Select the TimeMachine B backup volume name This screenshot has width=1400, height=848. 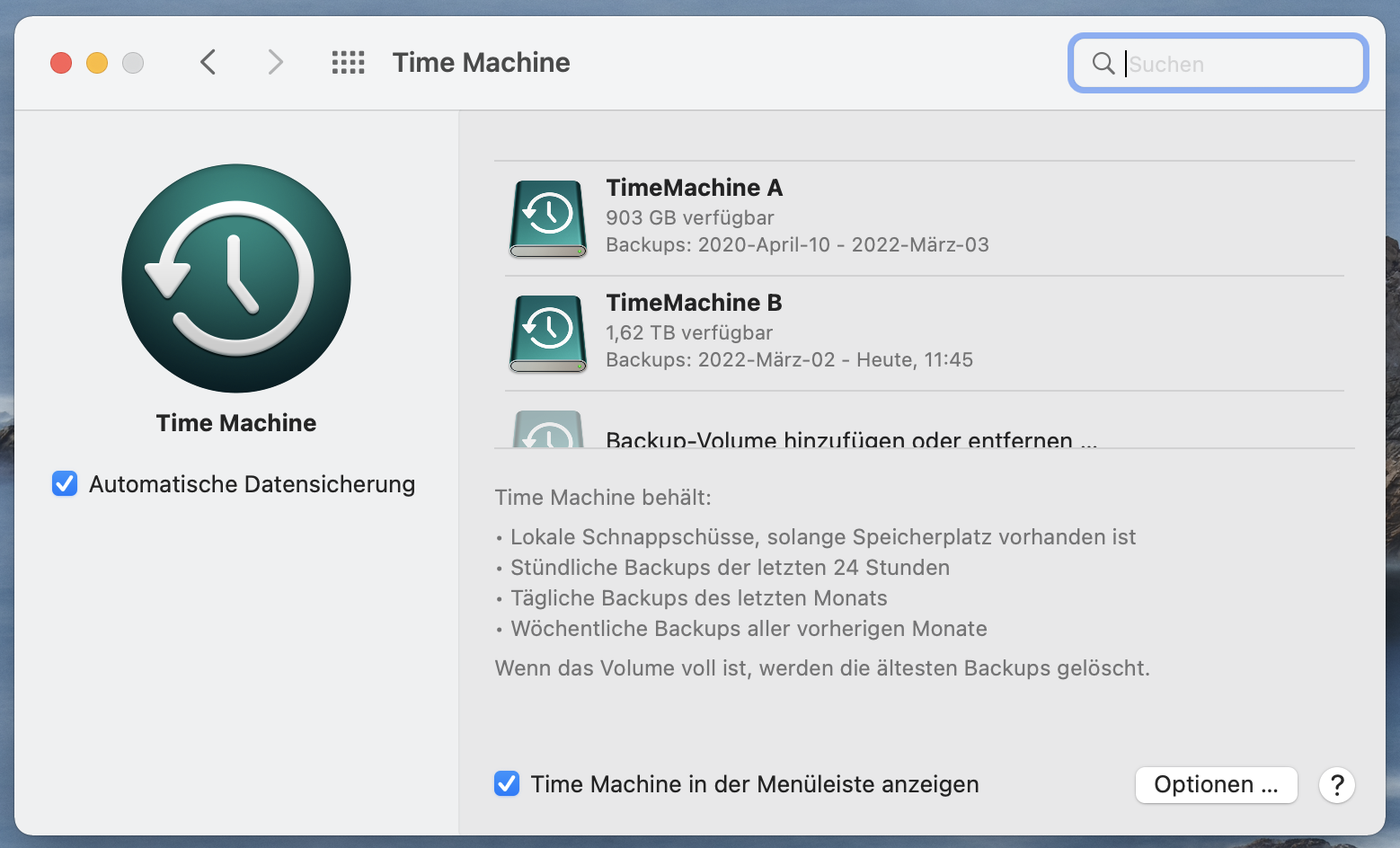[694, 303]
